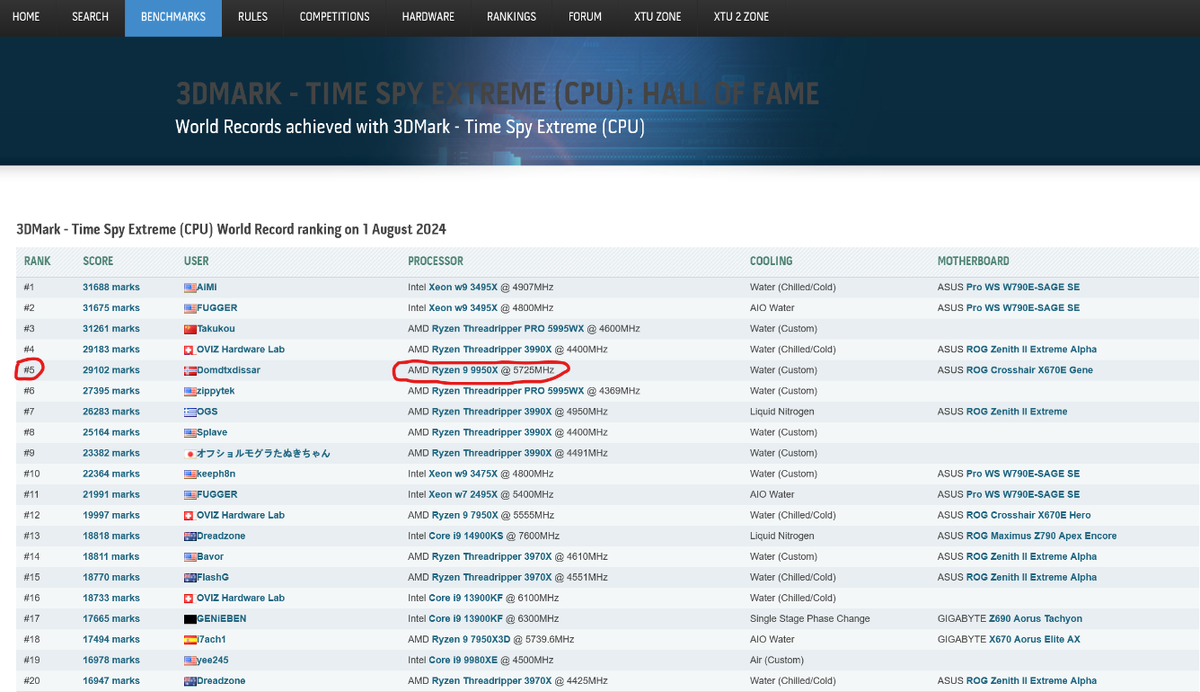The height and width of the screenshot is (692, 1200).
Task: Open the 29102 marks score link
Action: (111, 370)
